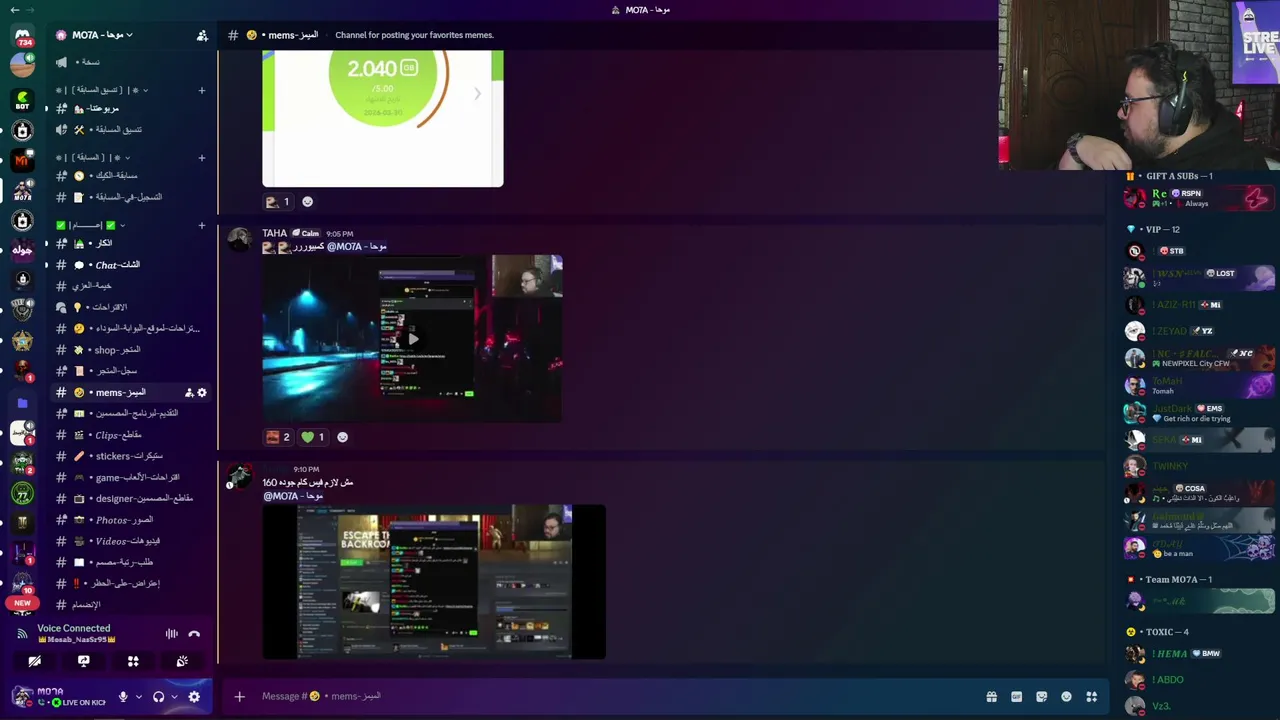Click the plus attachment button in message bar

click(x=239, y=696)
